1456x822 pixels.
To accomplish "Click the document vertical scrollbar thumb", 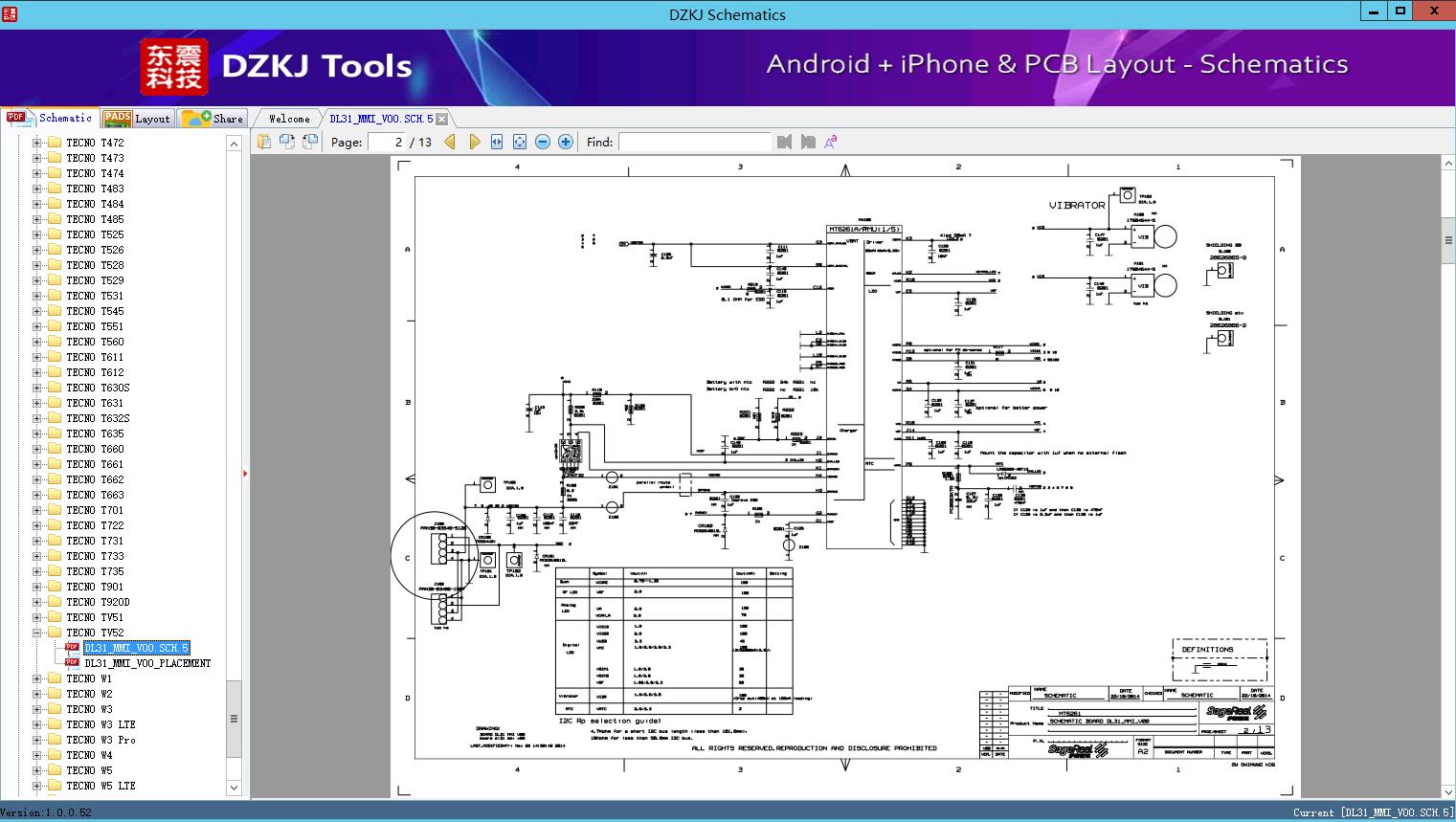I will [1448, 239].
